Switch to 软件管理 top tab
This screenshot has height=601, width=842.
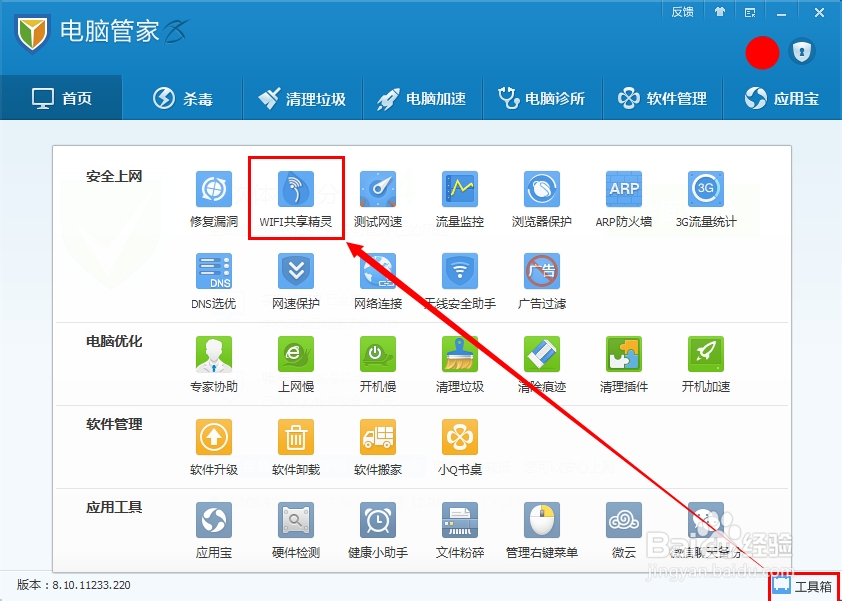[x=663, y=98]
